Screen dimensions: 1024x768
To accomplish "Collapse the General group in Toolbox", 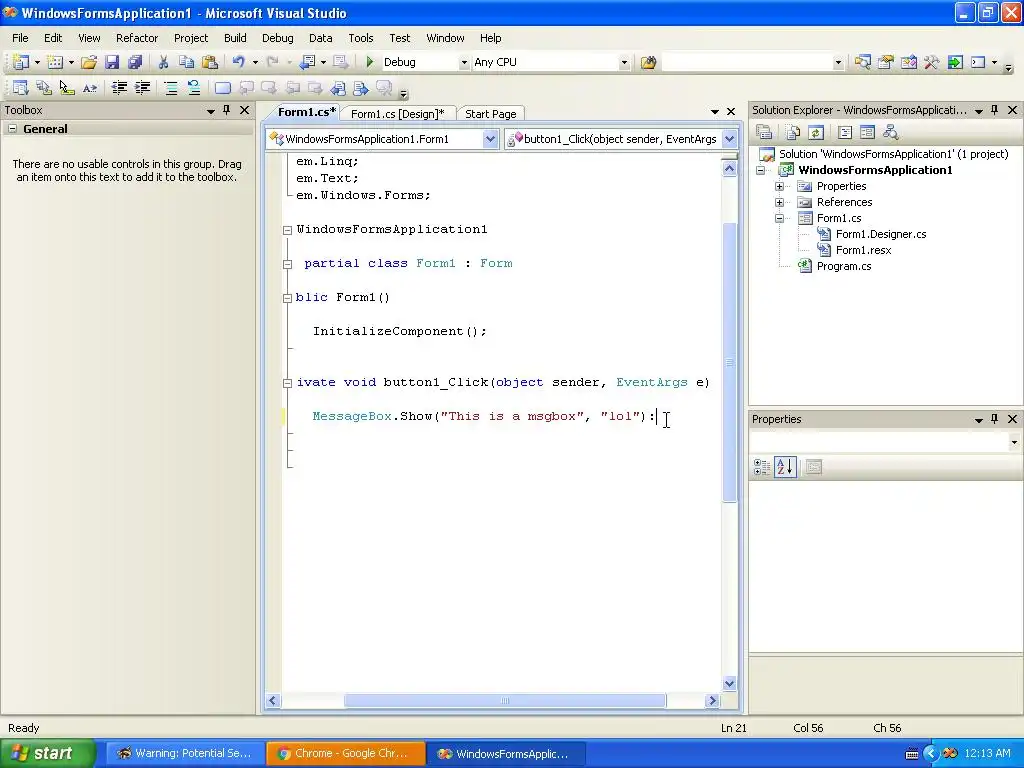I will (12, 129).
